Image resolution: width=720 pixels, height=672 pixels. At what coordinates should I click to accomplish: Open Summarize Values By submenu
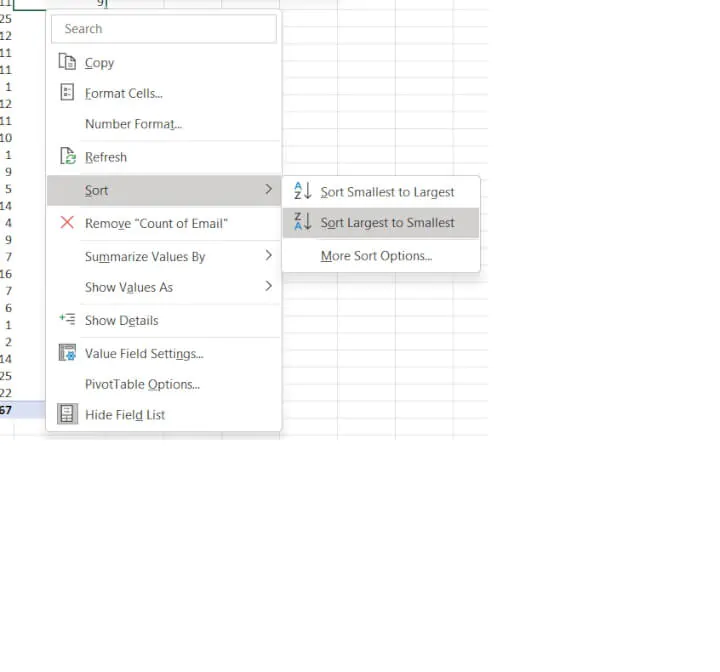163,256
